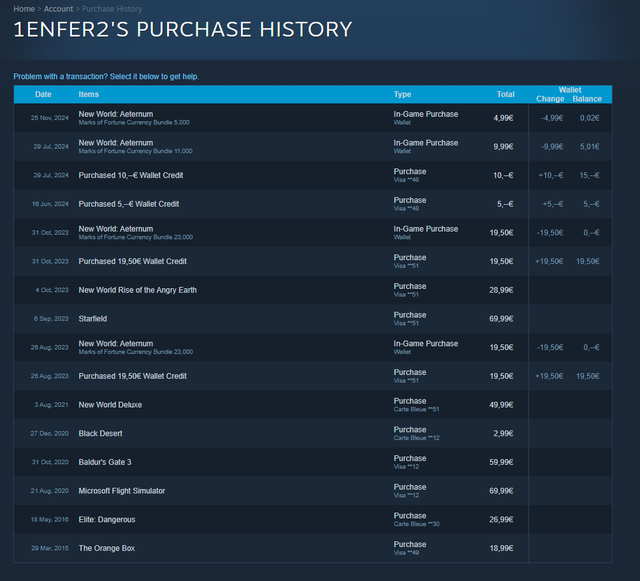Open the Microsoft Flight Simulator purchase

pyautogui.click(x=313, y=491)
